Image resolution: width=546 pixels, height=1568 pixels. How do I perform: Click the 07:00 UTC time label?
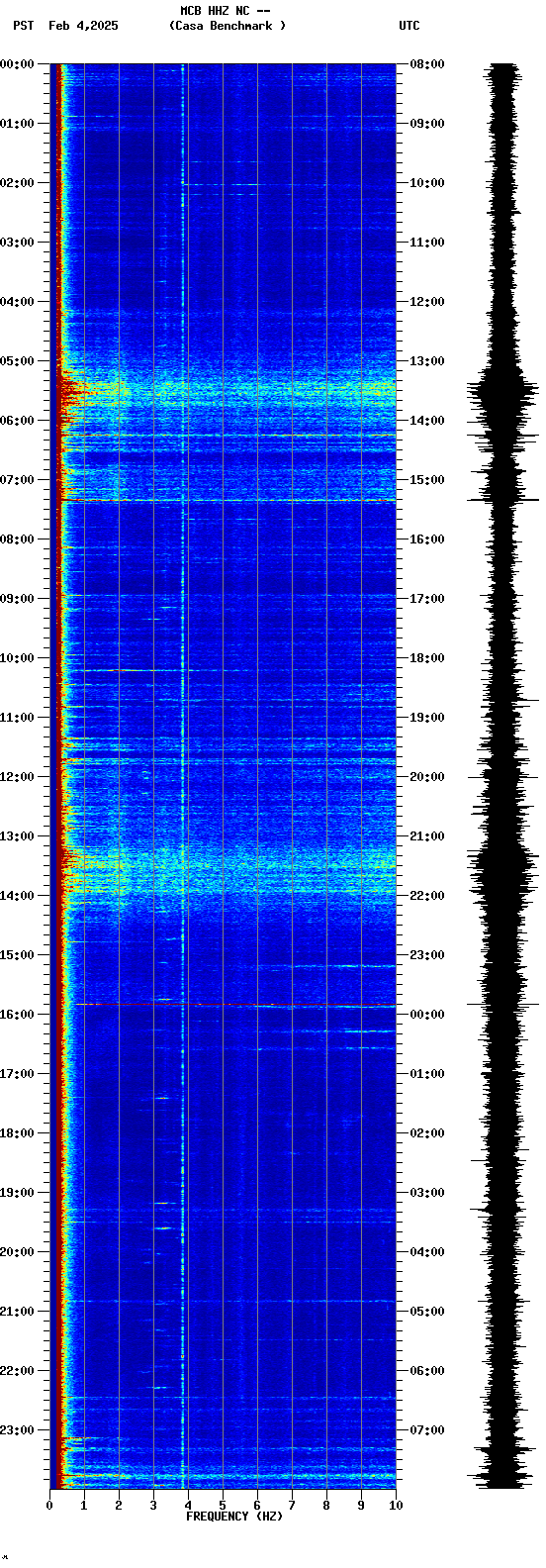(427, 1430)
